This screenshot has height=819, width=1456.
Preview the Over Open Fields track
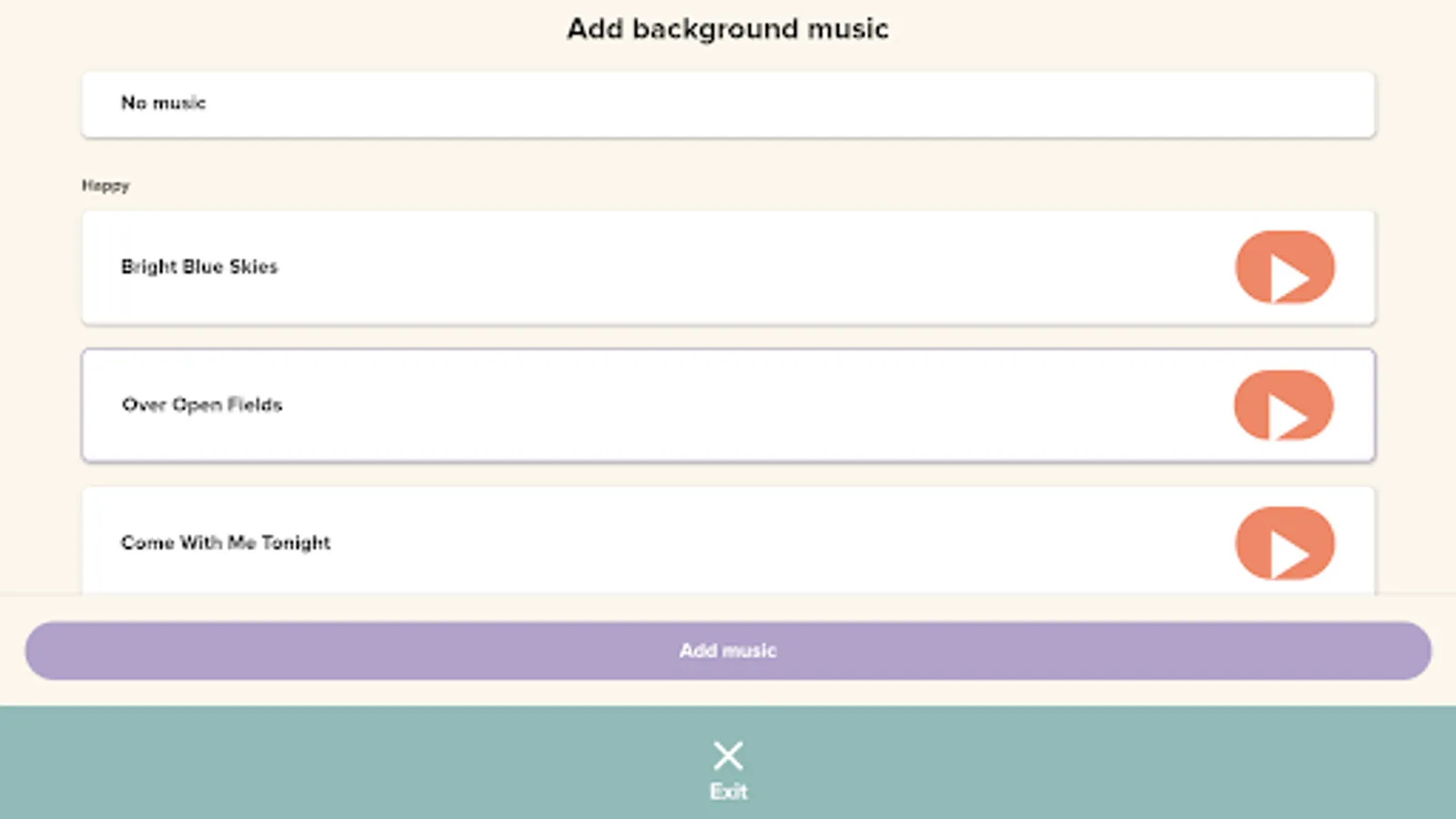(x=1283, y=406)
